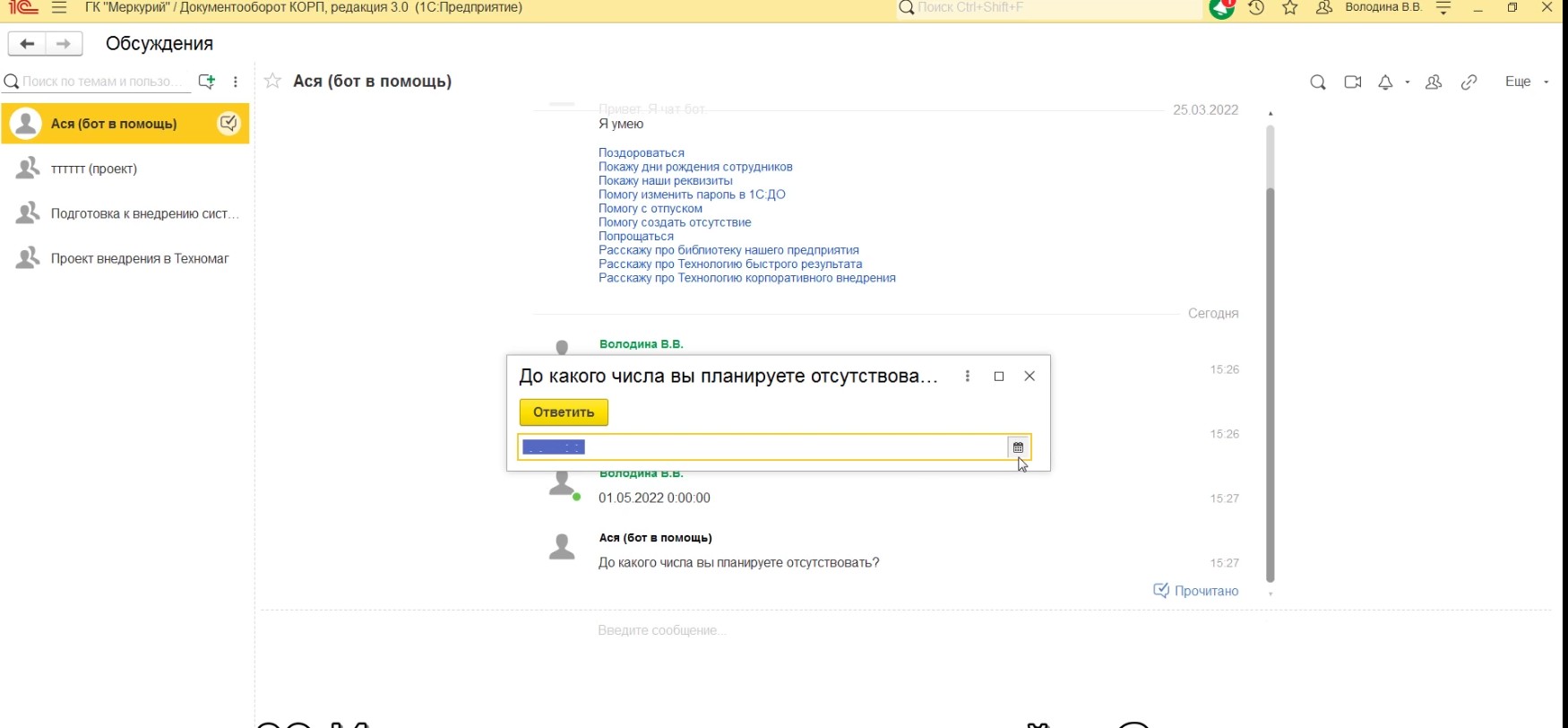Open sidebar more options three dots
Viewport: 1568px width, 728px height.
click(236, 82)
